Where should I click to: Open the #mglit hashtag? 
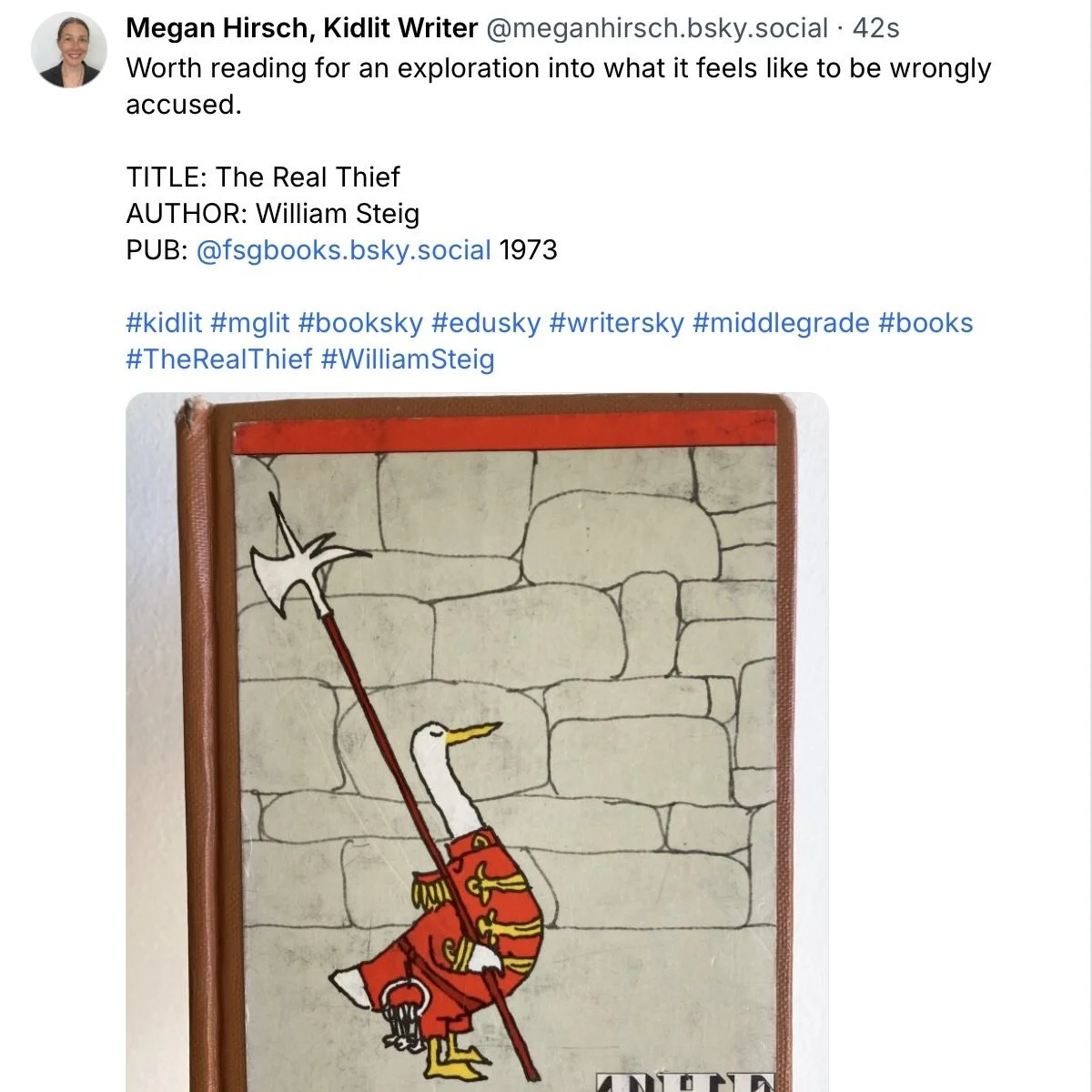(249, 323)
